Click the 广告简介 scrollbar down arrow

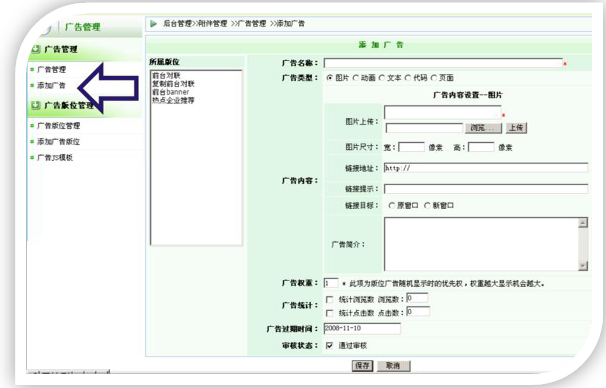[583, 265]
